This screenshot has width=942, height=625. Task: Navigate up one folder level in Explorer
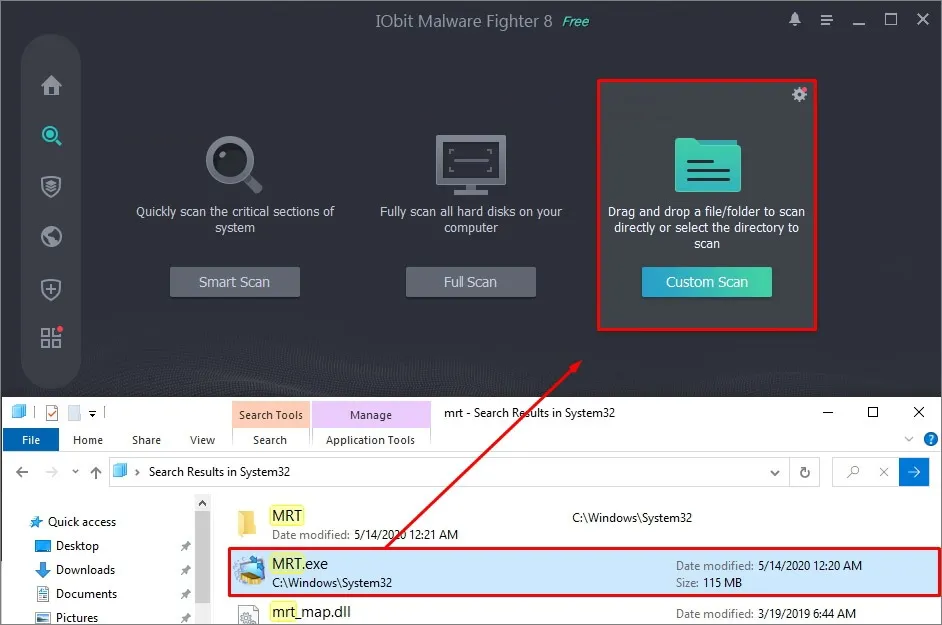click(x=95, y=471)
